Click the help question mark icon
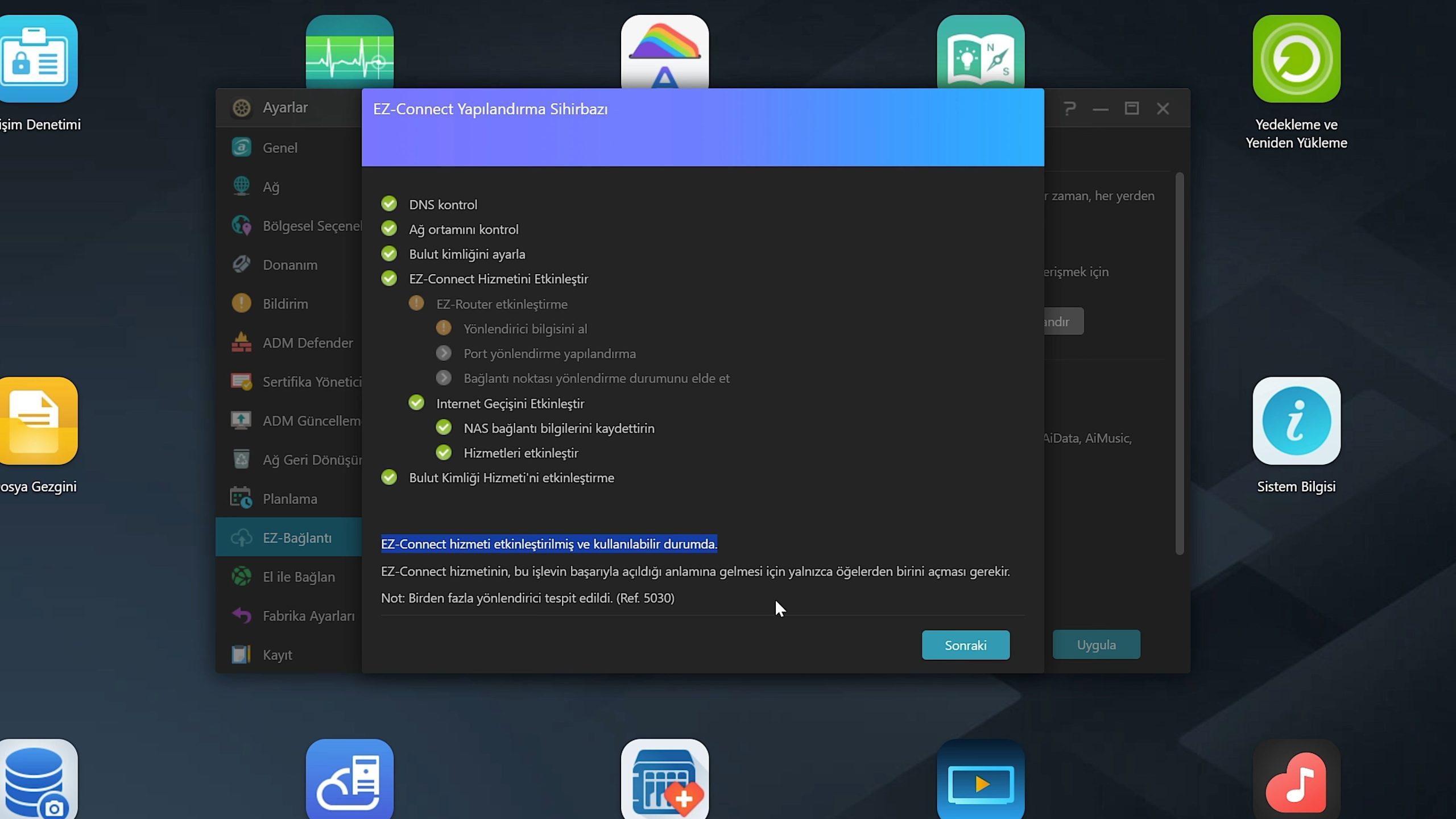 1069,108
